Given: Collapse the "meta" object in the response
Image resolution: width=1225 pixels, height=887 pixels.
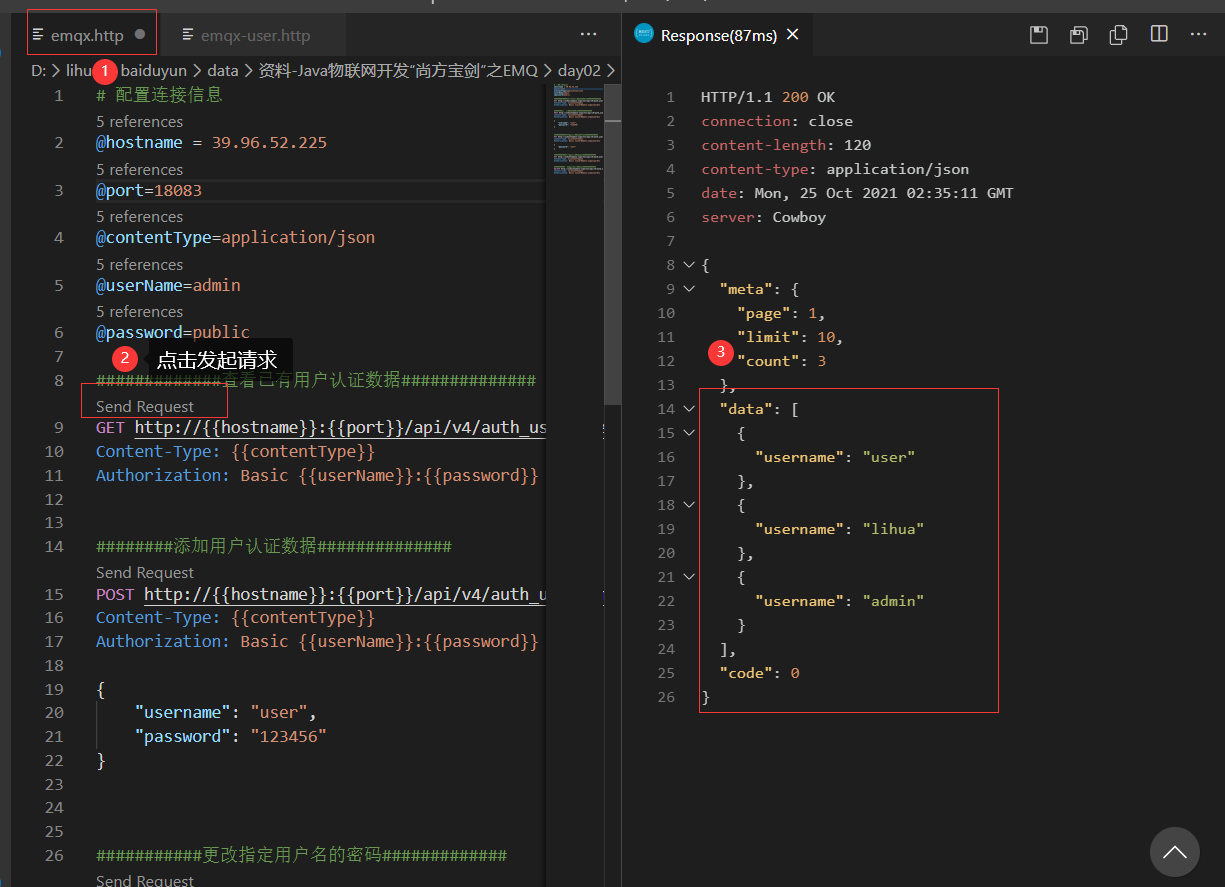Looking at the screenshot, I should (x=688, y=289).
